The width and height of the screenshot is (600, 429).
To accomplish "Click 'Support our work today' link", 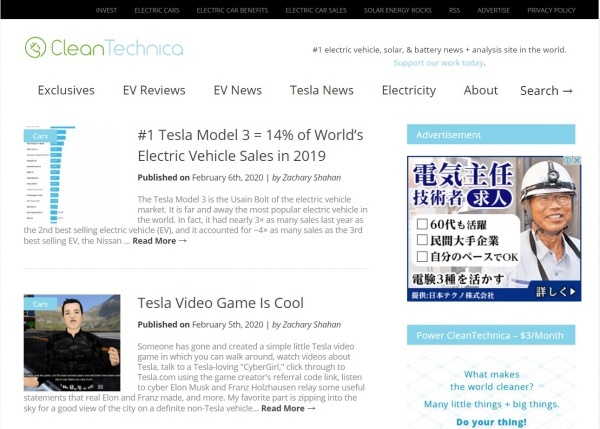I will [439, 63].
